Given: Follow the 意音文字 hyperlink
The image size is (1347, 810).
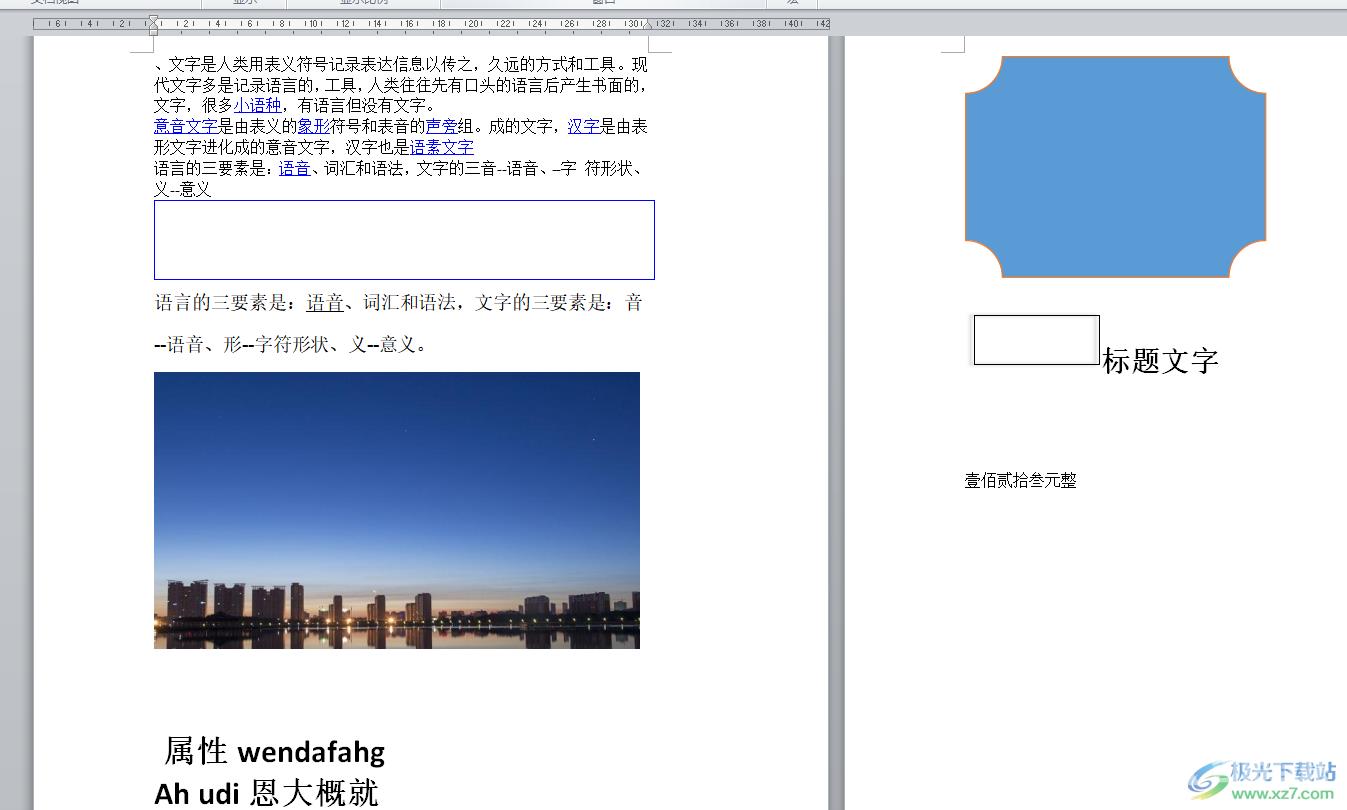Looking at the screenshot, I should tap(186, 127).
